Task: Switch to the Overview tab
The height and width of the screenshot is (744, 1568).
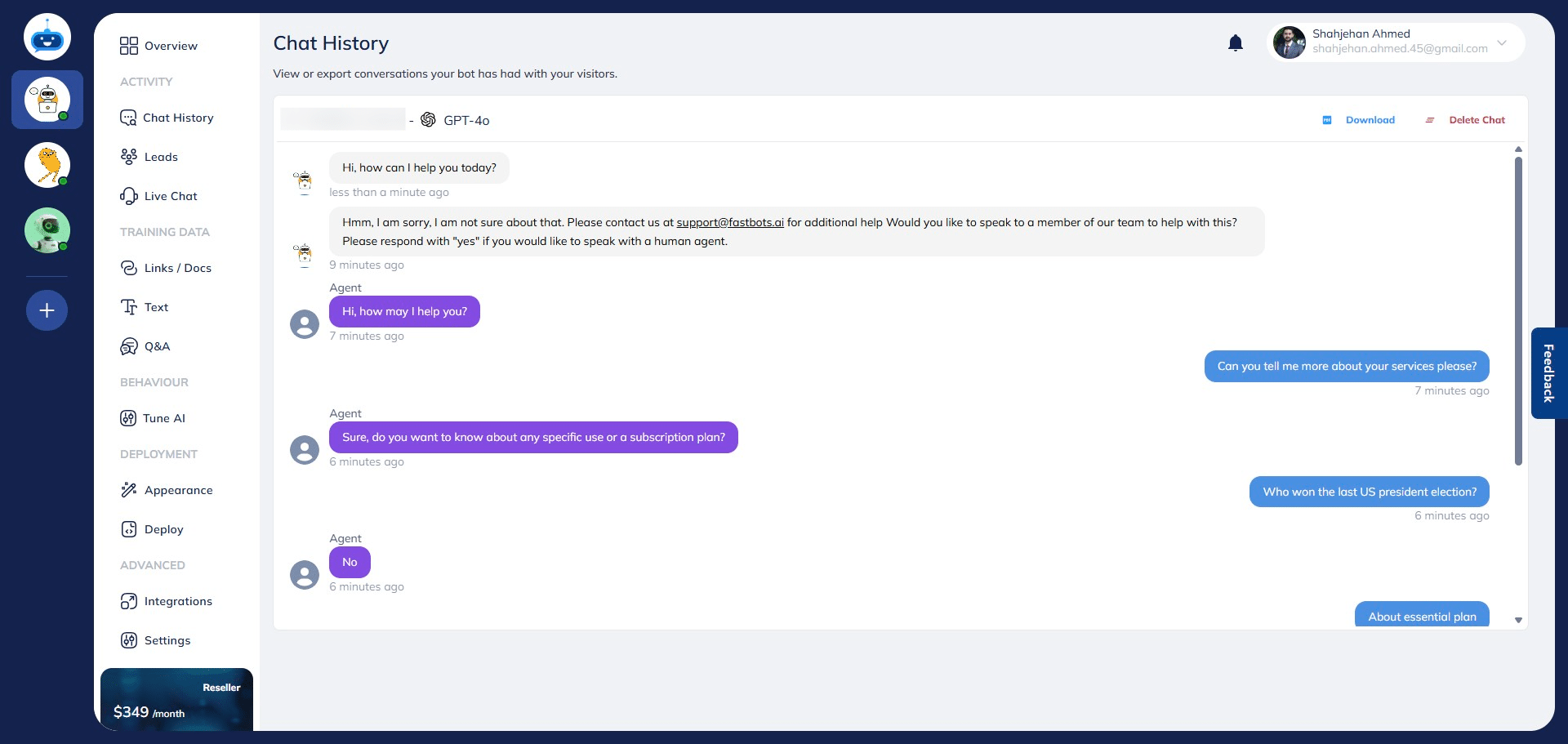Action: point(170,46)
